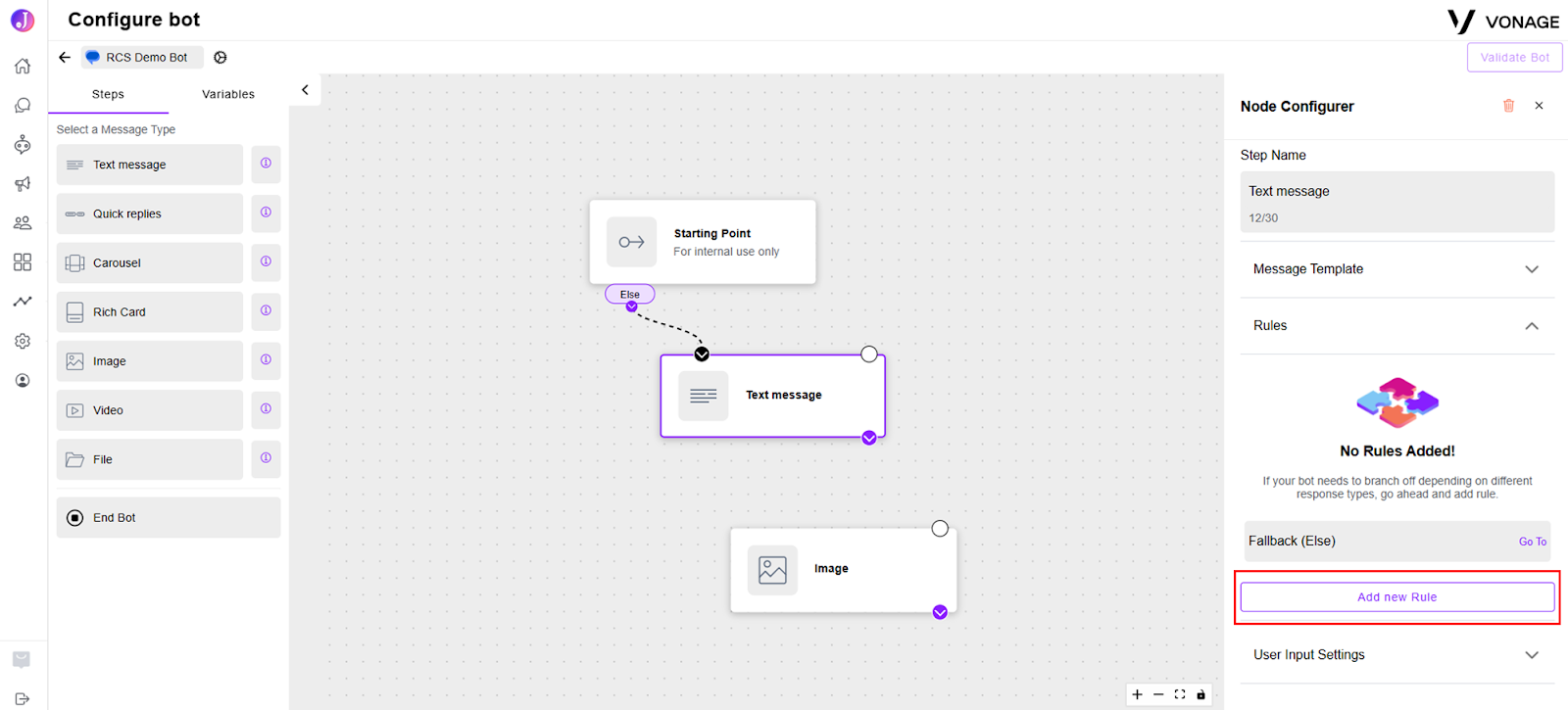
Task: Select the Text message node on canvas
Action: pyautogui.click(x=773, y=396)
